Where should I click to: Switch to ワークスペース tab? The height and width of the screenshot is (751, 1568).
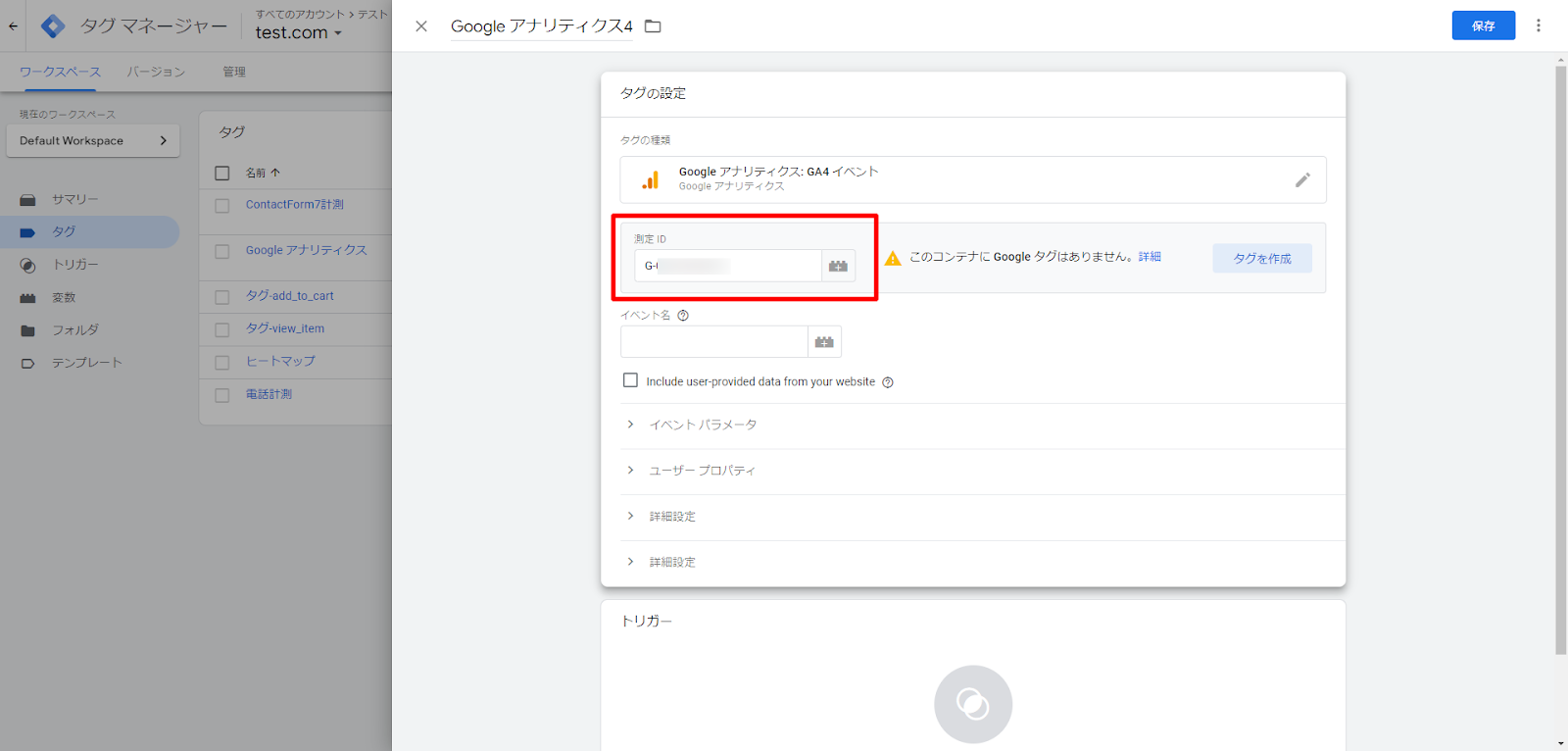click(x=60, y=72)
